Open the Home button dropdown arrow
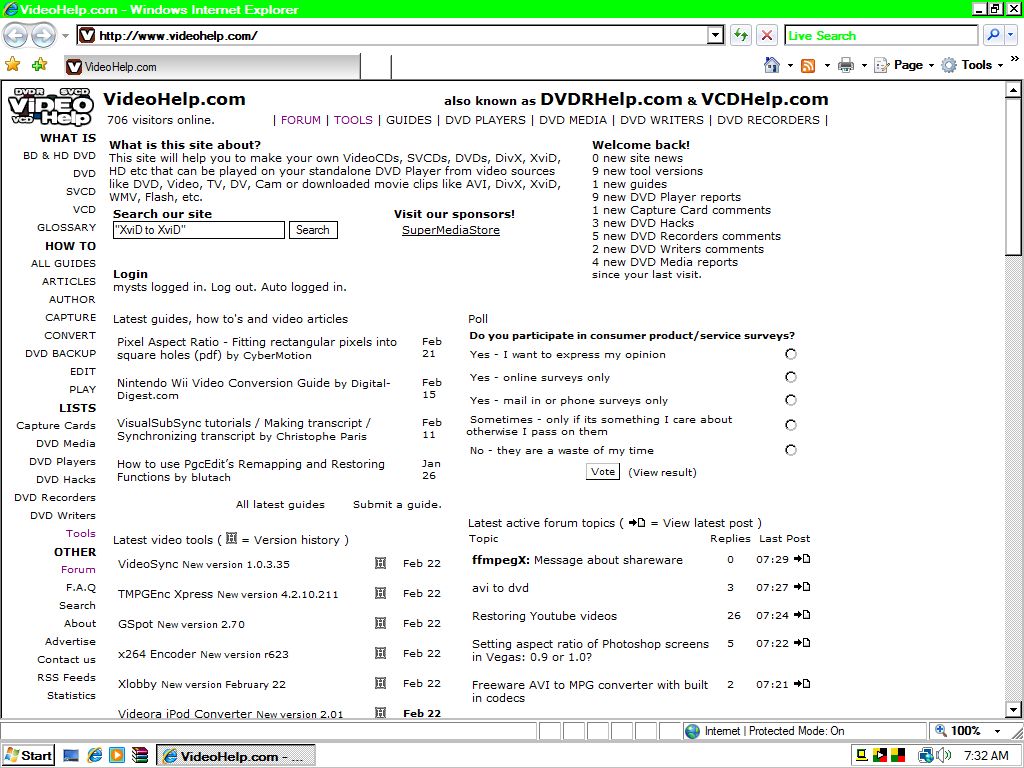 790,65
